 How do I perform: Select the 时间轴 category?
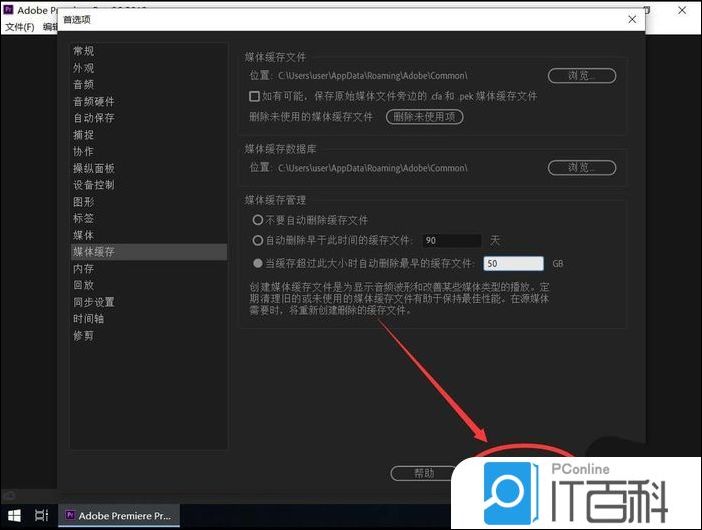click(x=89, y=319)
